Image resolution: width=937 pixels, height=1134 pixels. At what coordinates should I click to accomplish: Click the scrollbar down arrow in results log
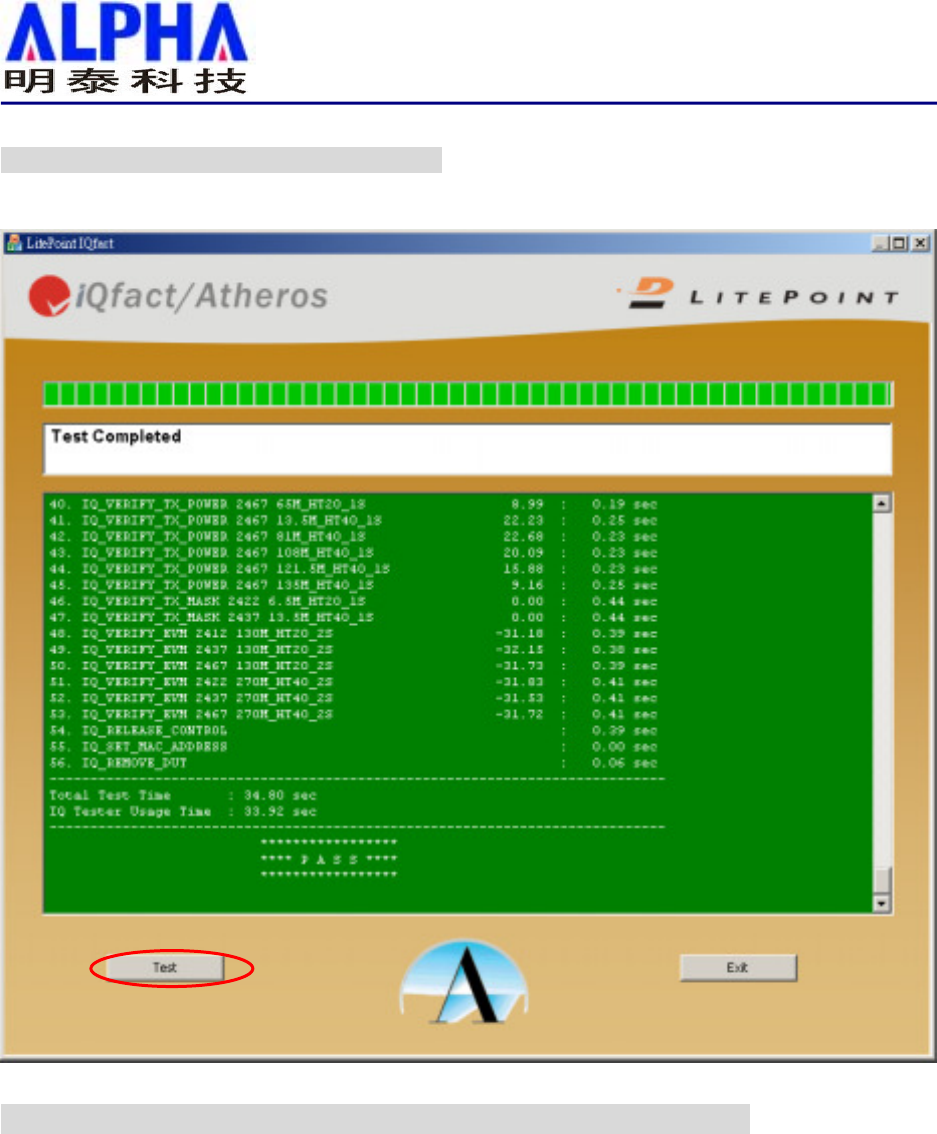[x=881, y=903]
